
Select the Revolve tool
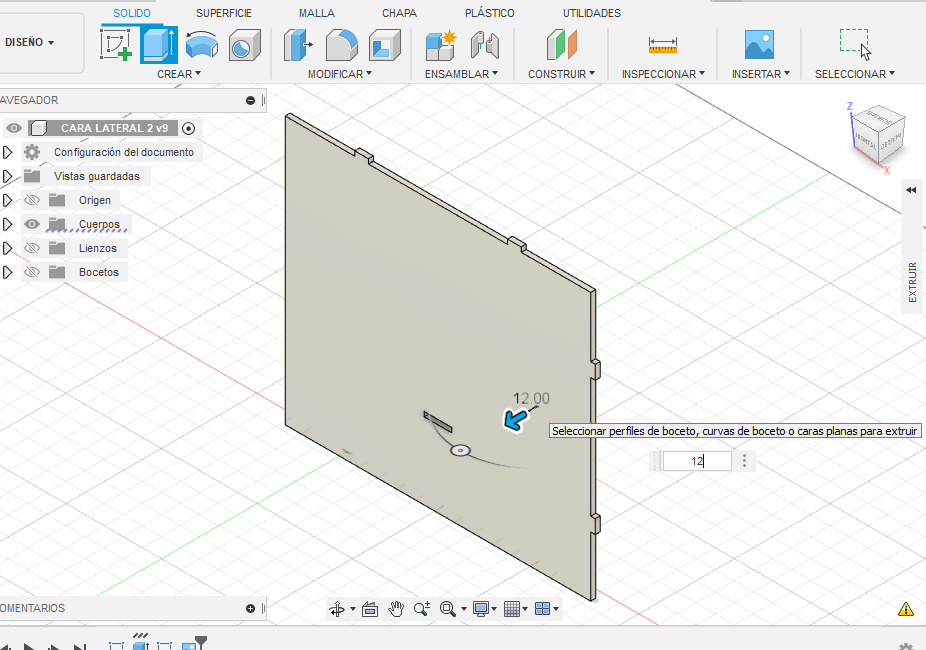[x=201, y=45]
